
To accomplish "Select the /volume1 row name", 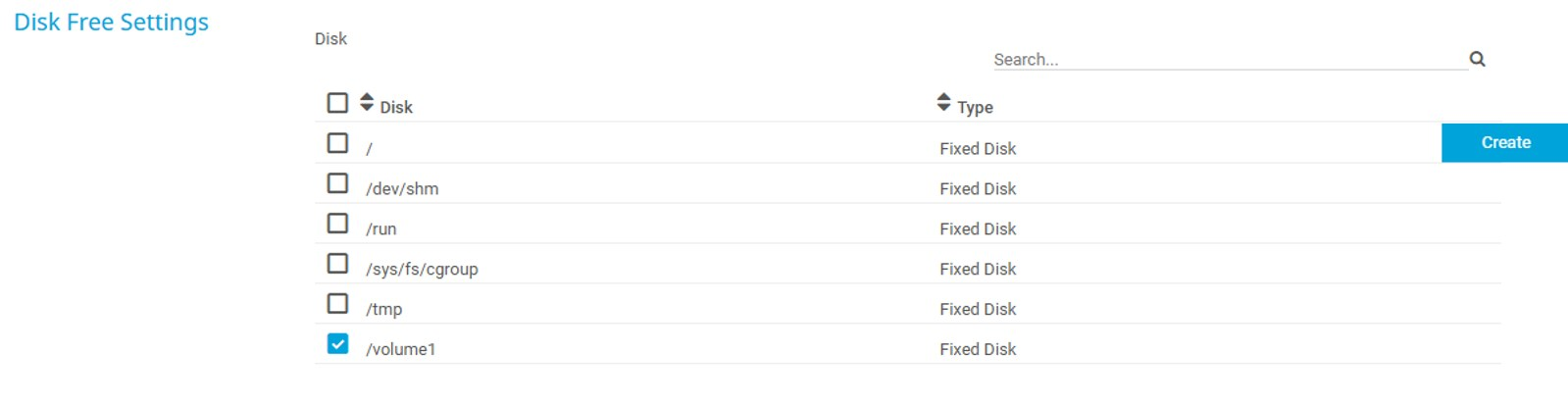I will pyautogui.click(x=400, y=349).
